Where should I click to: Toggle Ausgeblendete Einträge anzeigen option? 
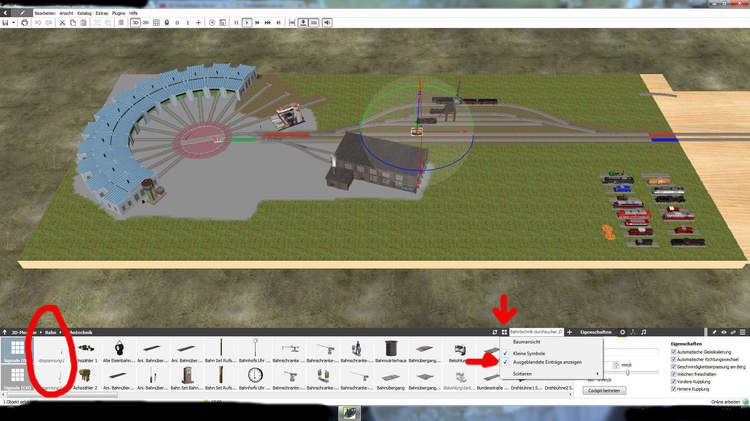coord(551,362)
